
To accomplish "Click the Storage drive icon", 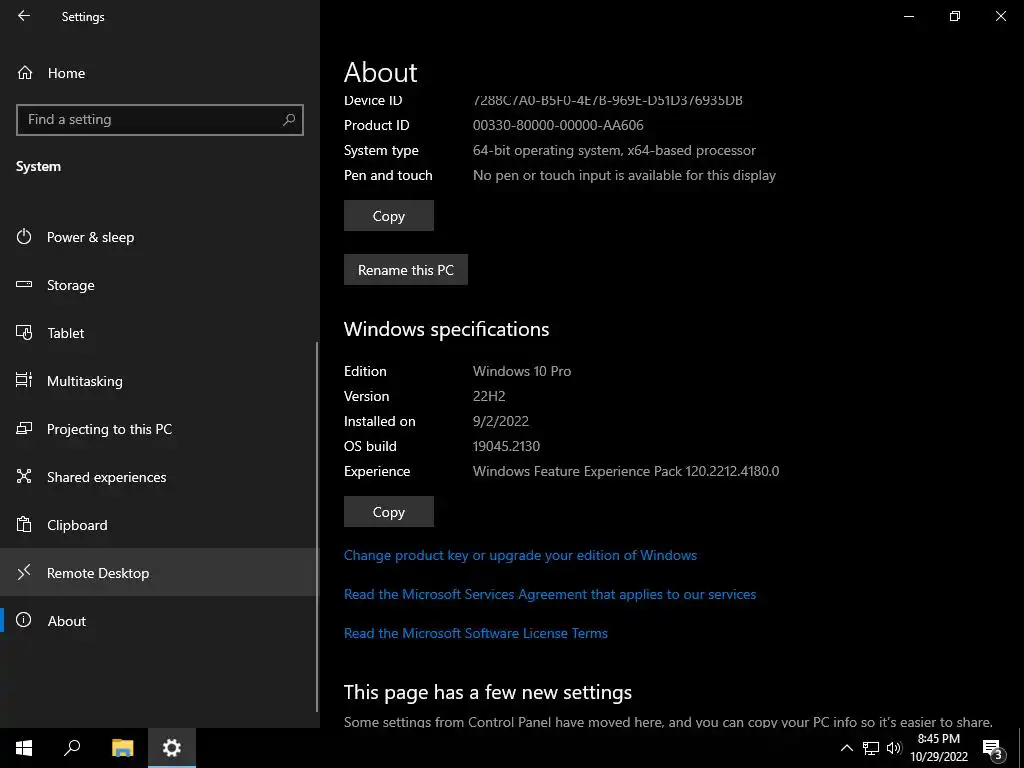I will click(24, 285).
